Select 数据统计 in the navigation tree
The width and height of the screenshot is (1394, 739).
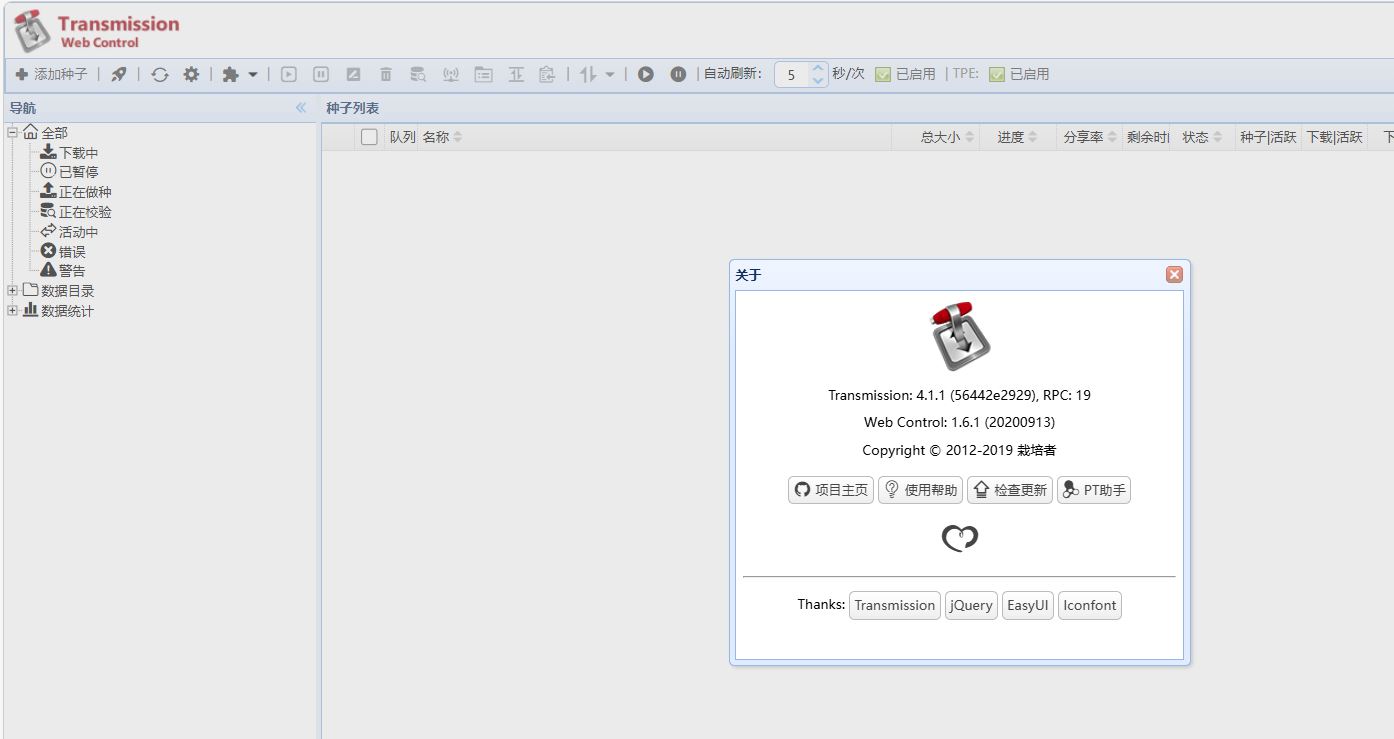(x=67, y=311)
